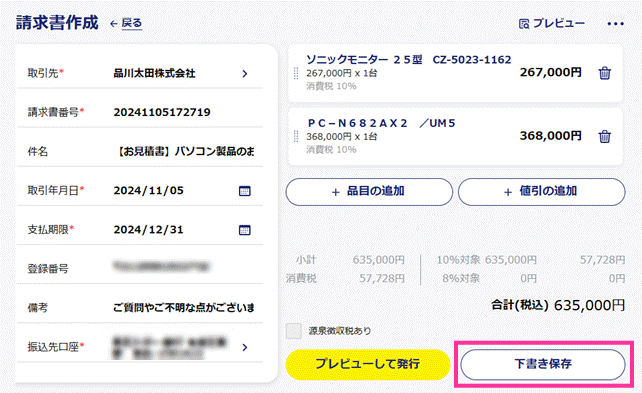Grab the drag handle of PC-N682AX2 item
Screen dimensions: 642x393
pyautogui.click(x=296, y=136)
